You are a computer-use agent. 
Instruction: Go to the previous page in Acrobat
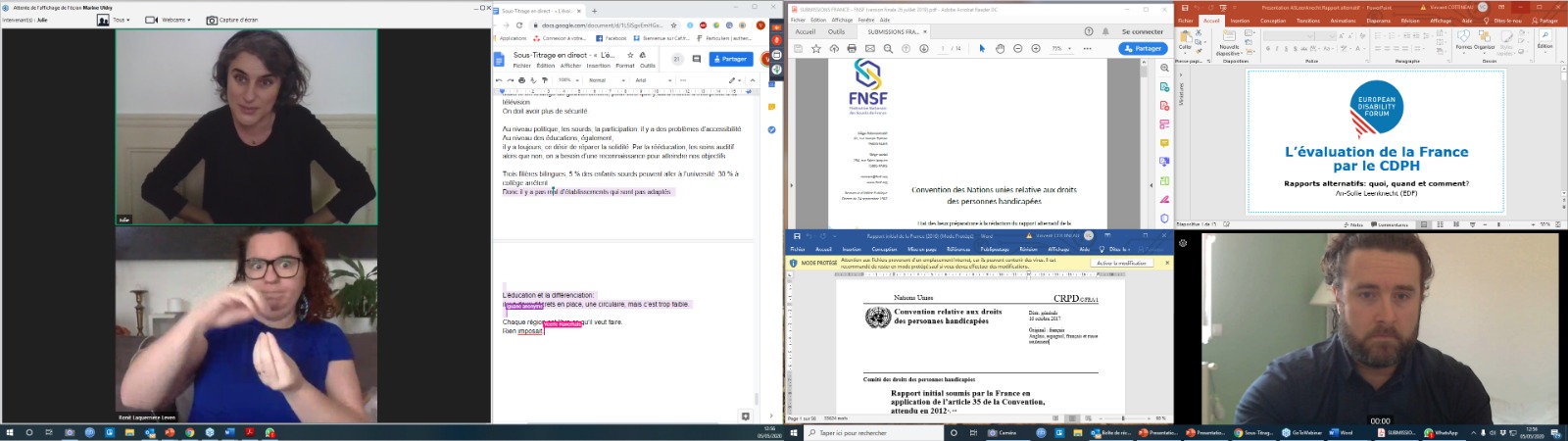(x=906, y=48)
